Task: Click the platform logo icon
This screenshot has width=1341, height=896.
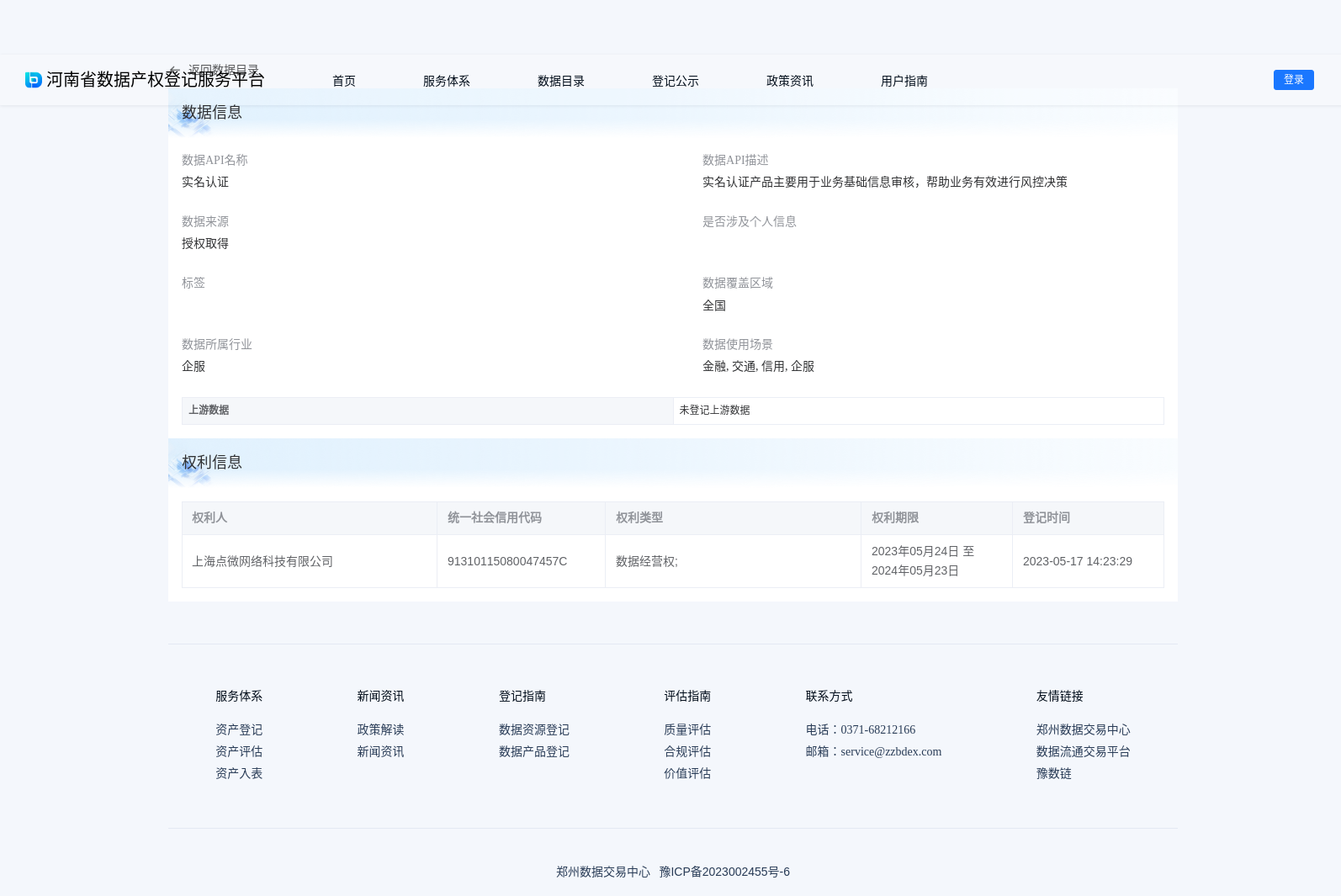Action: (x=34, y=80)
